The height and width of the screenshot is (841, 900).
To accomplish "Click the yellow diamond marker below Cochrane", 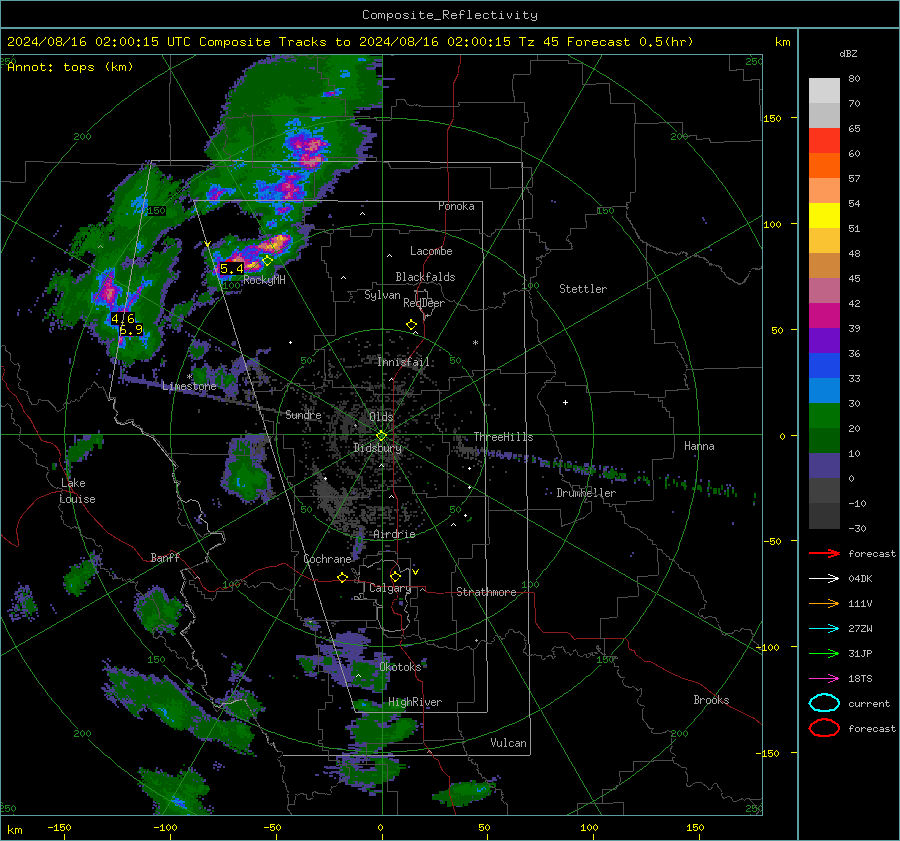I will coord(343,578).
